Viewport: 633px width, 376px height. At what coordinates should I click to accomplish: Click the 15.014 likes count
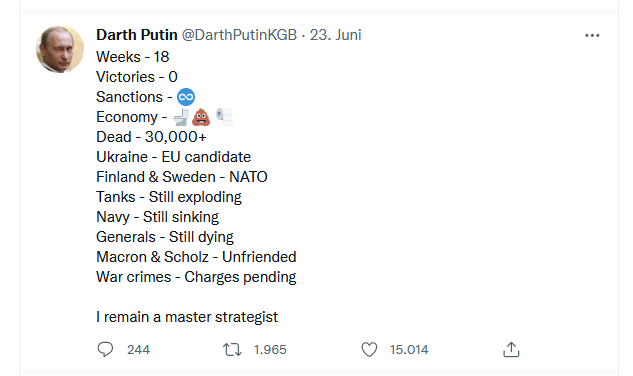pyautogui.click(x=409, y=350)
